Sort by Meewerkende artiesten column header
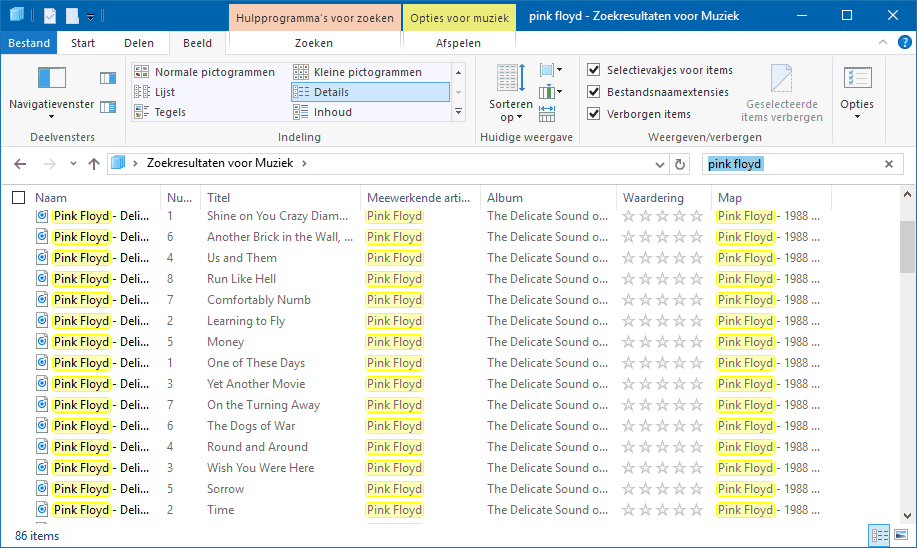 tap(420, 198)
